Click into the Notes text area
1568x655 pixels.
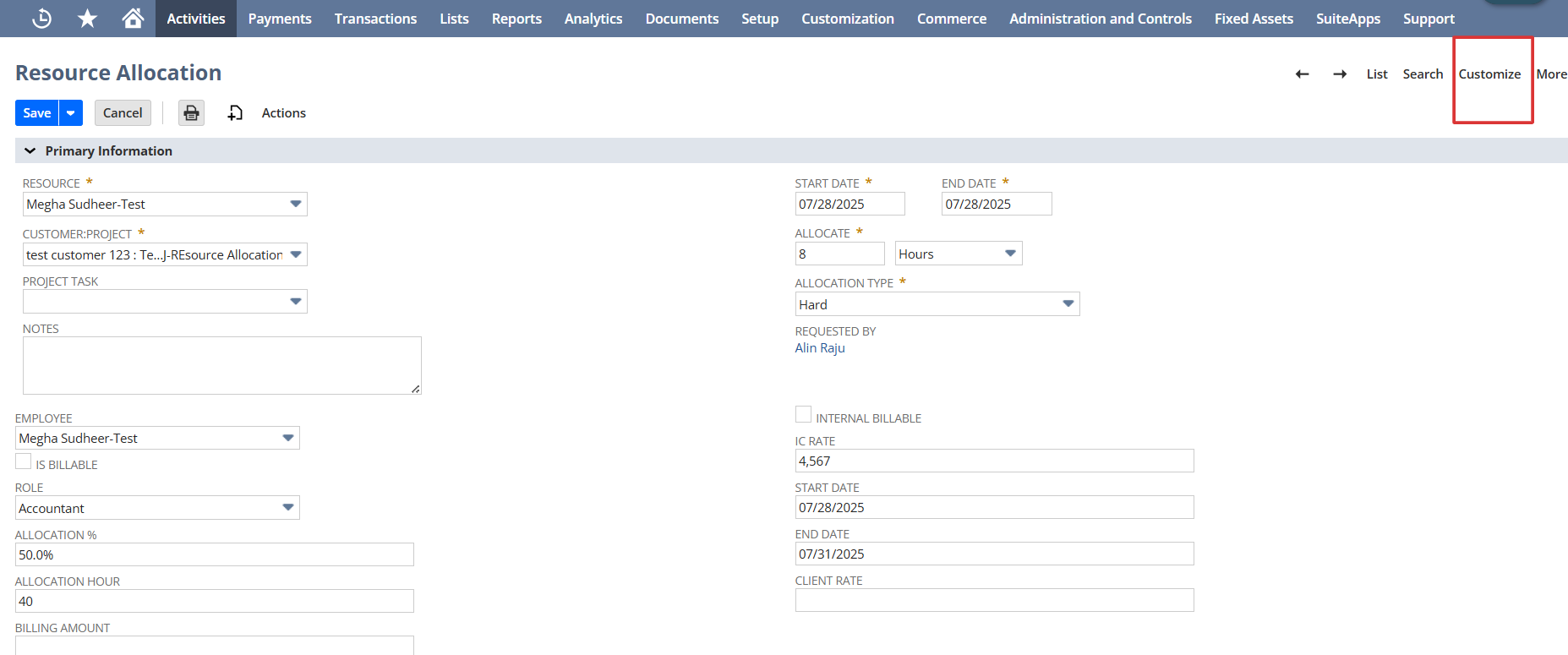click(x=221, y=365)
